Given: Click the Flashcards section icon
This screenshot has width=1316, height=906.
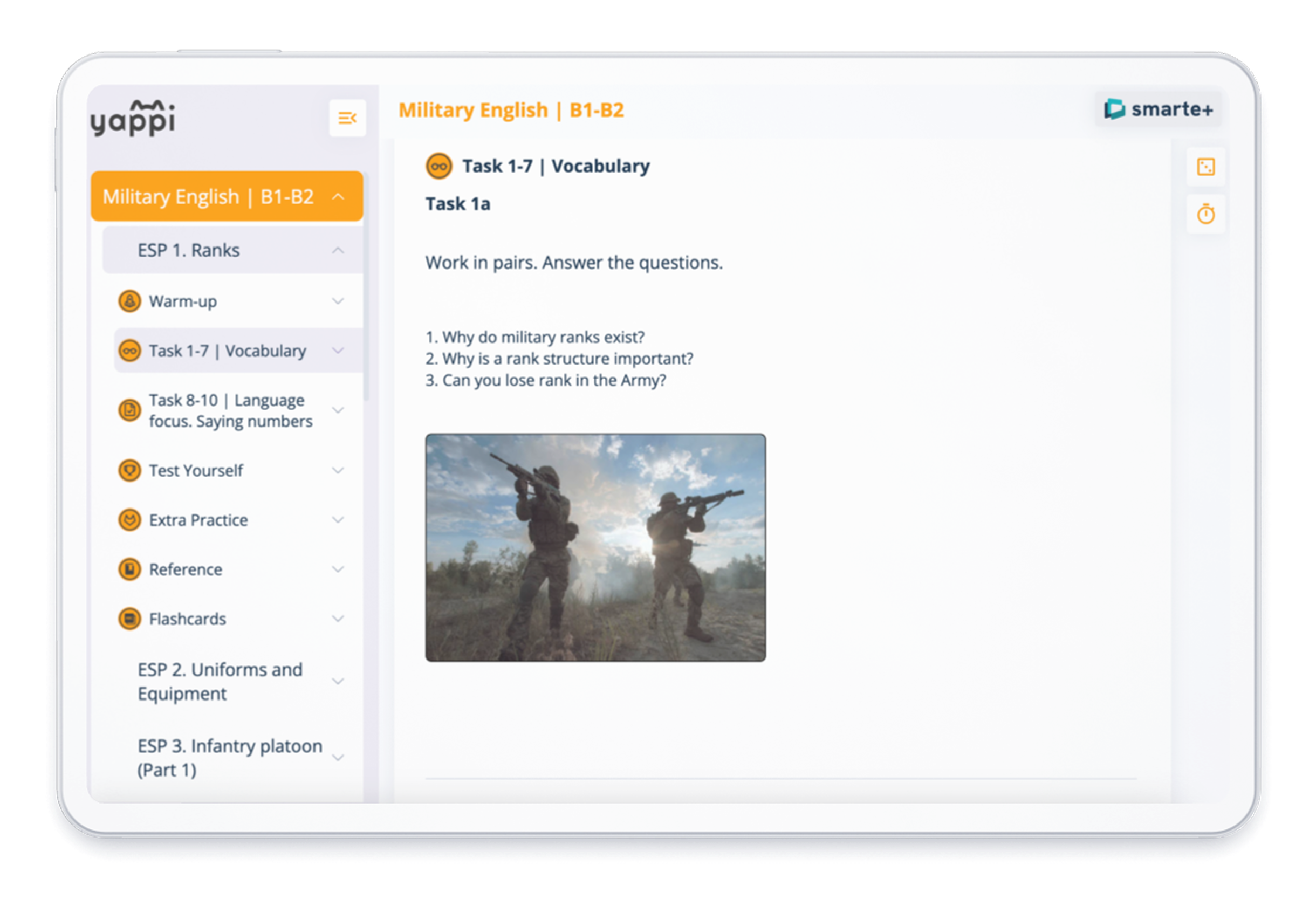Looking at the screenshot, I should pyautogui.click(x=129, y=619).
